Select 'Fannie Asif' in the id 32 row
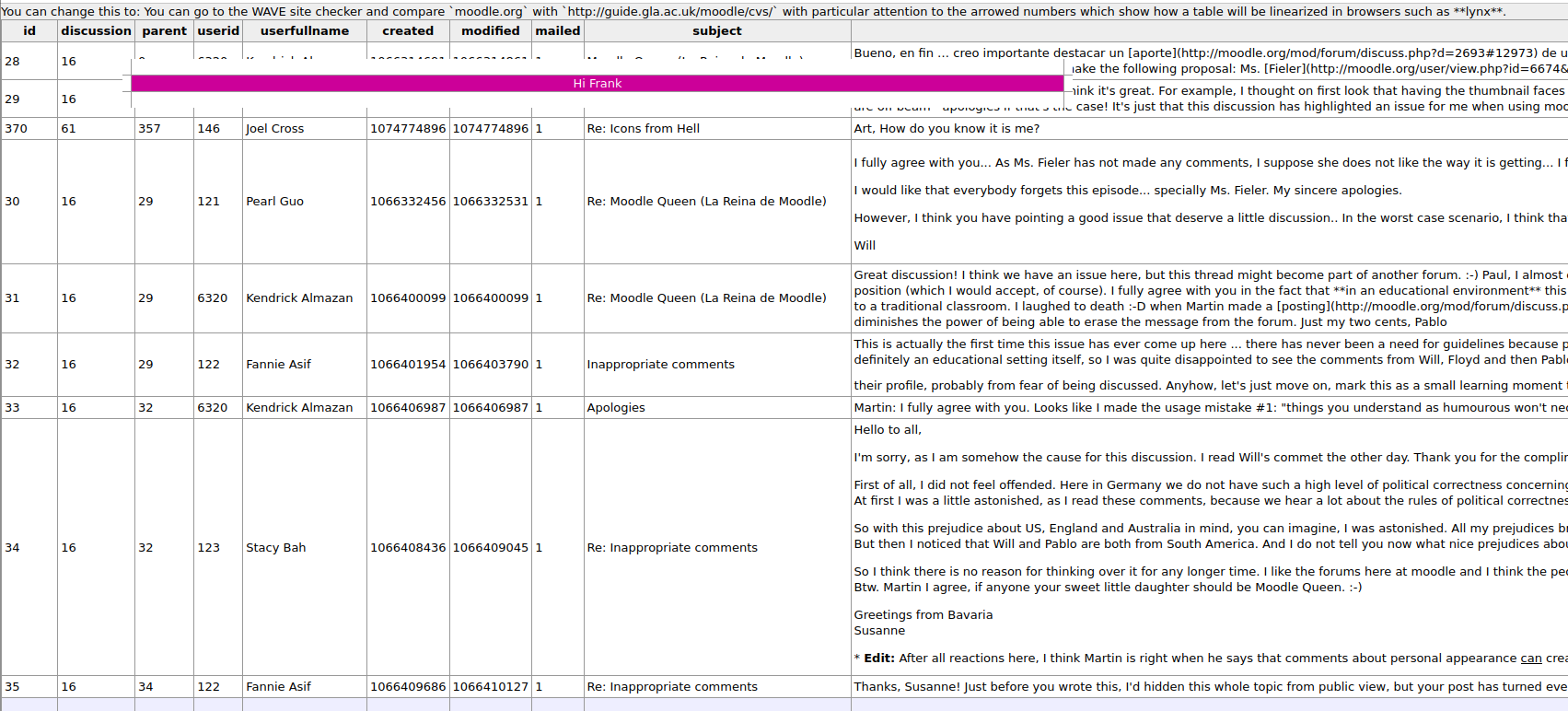1568x711 pixels. point(278,364)
